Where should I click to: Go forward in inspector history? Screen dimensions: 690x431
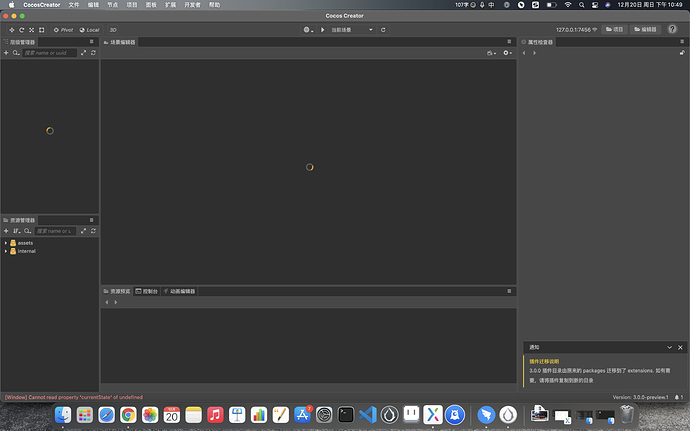[534, 53]
